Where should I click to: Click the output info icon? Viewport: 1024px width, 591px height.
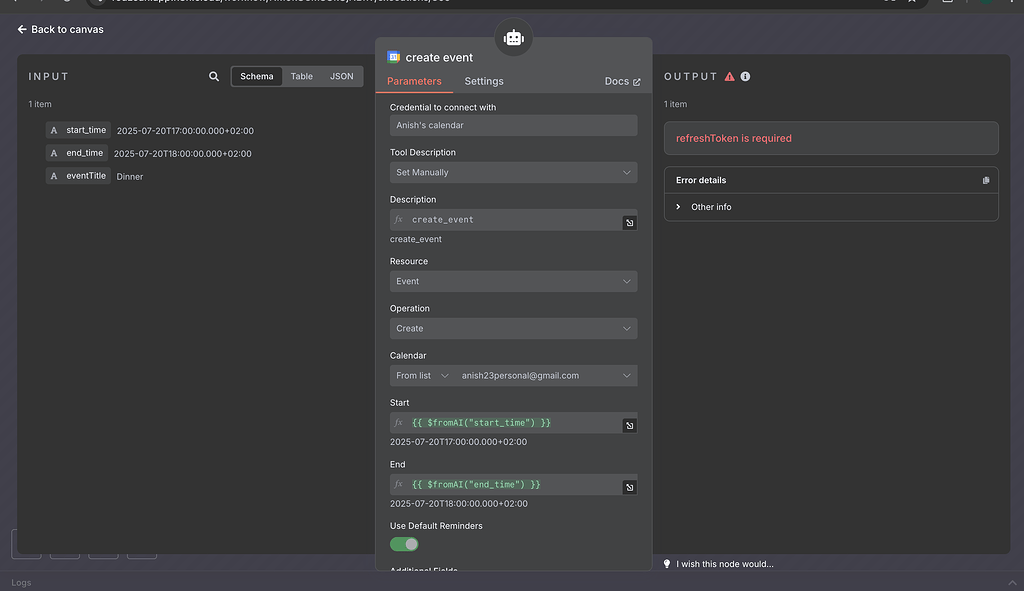coord(745,76)
